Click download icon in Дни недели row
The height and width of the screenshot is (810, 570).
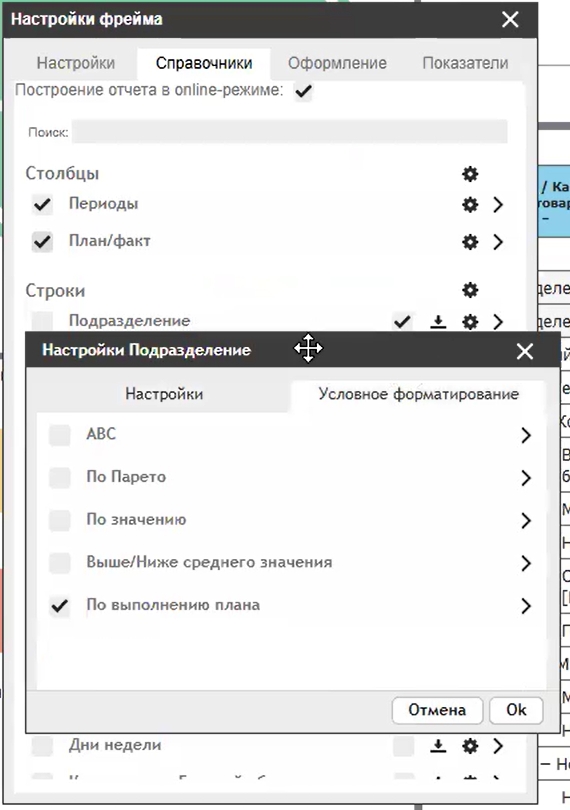pyautogui.click(x=438, y=745)
